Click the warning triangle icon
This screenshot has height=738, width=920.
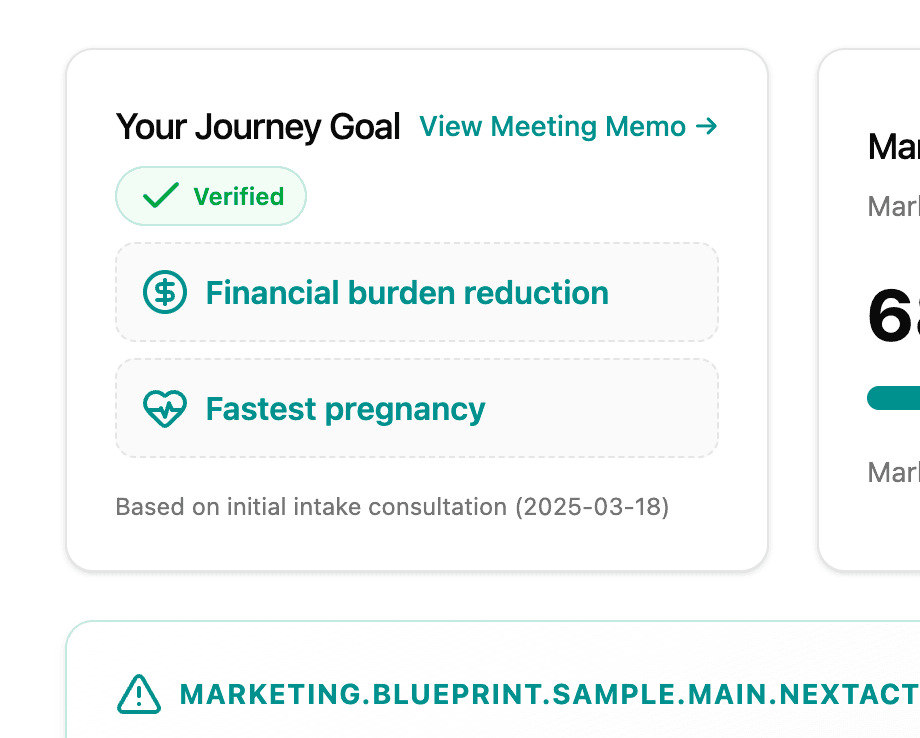[x=139, y=694]
